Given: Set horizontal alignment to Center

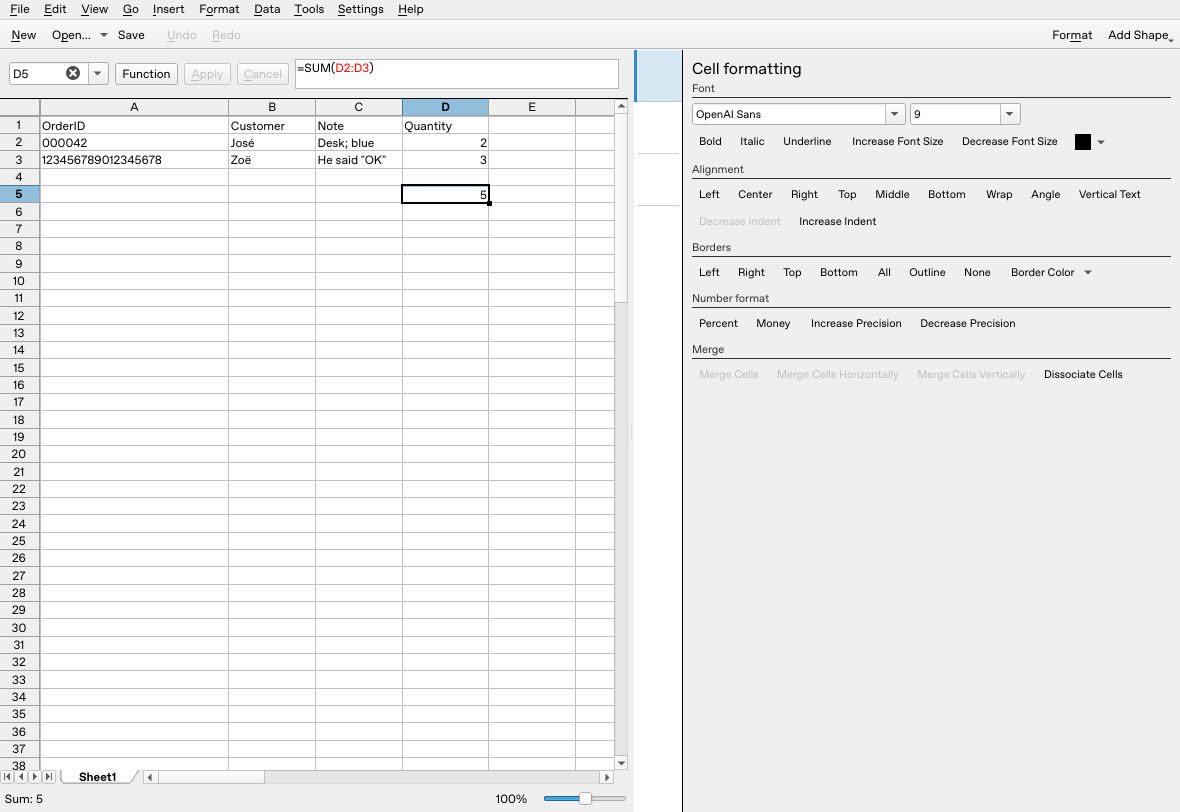Looking at the screenshot, I should (x=755, y=194).
